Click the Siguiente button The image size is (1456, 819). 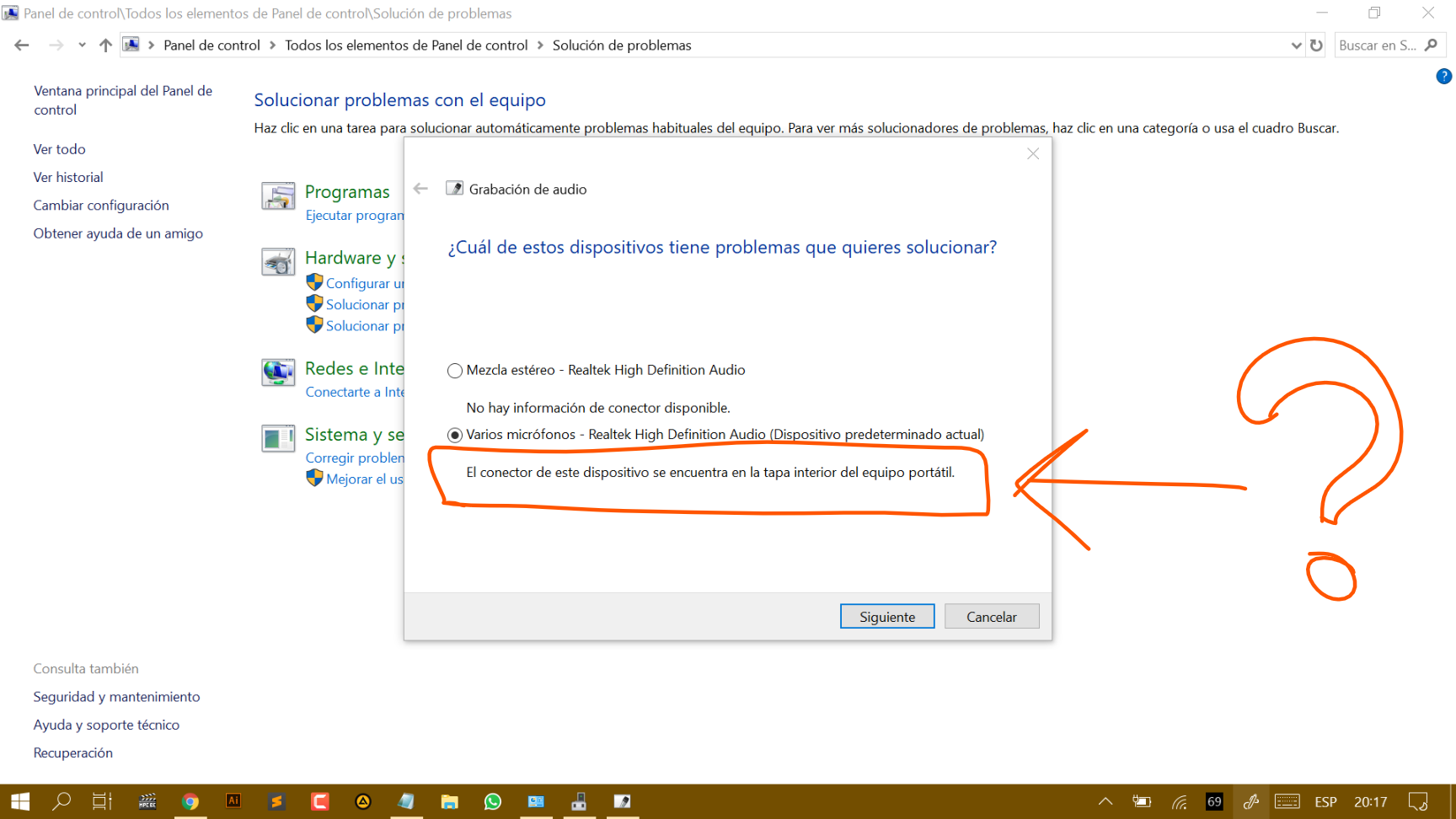tap(887, 617)
